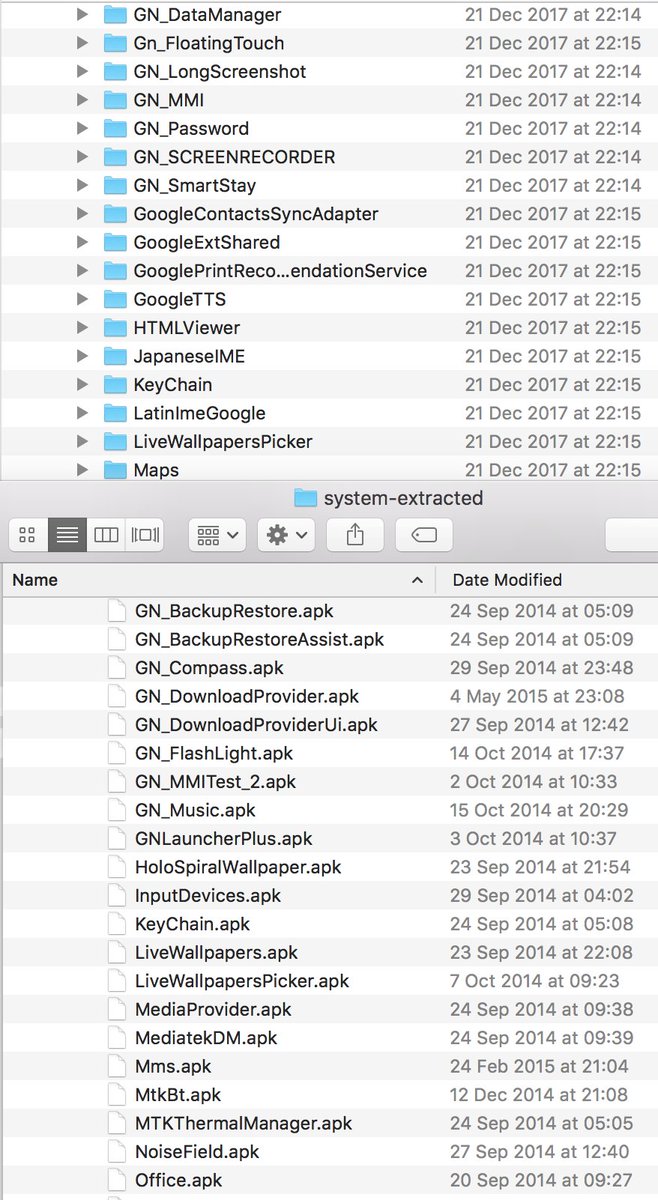
Task: Select the InputDevices.apk file icon
Action: click(x=117, y=895)
